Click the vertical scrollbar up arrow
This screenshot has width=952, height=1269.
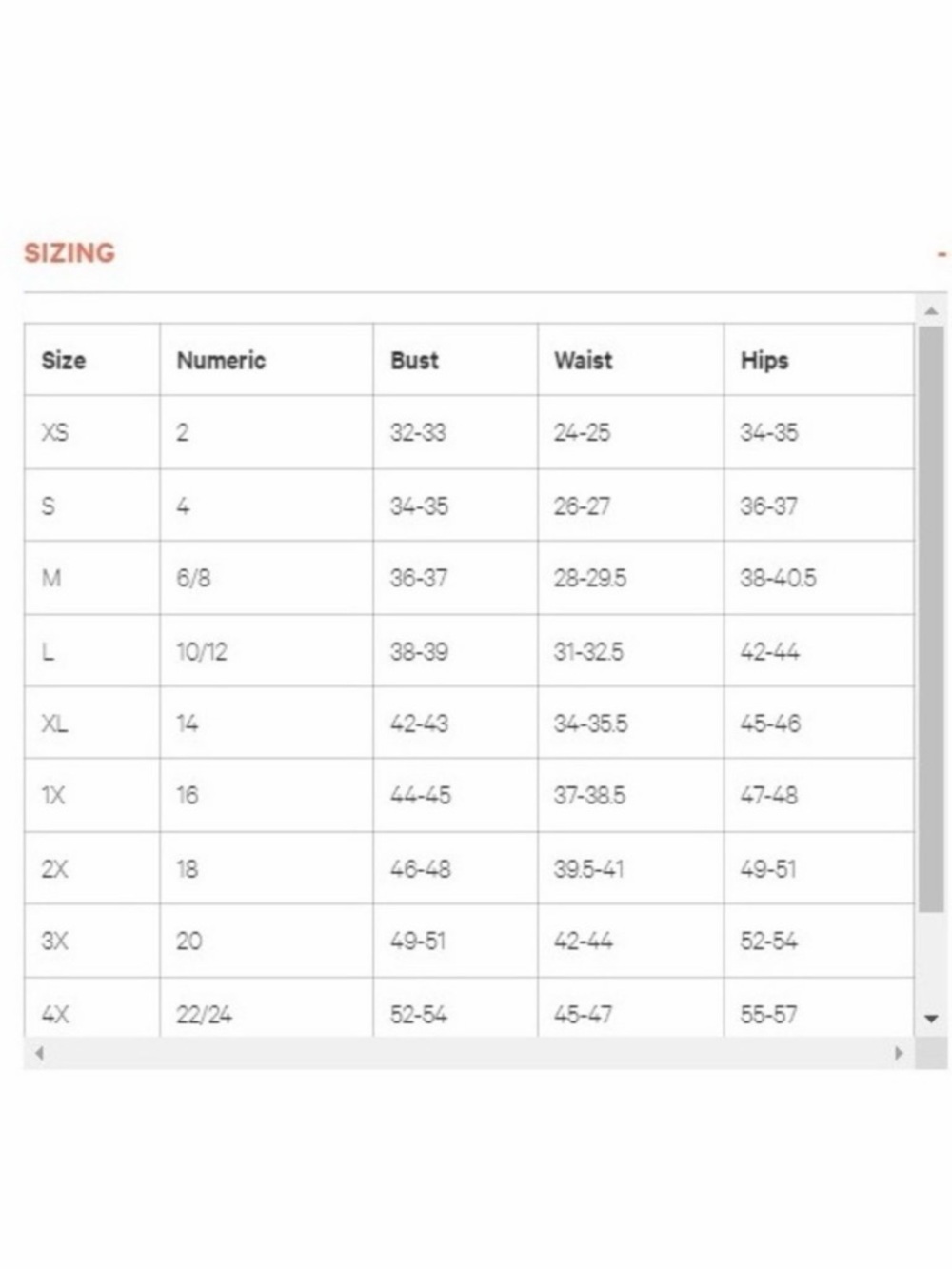point(931,311)
